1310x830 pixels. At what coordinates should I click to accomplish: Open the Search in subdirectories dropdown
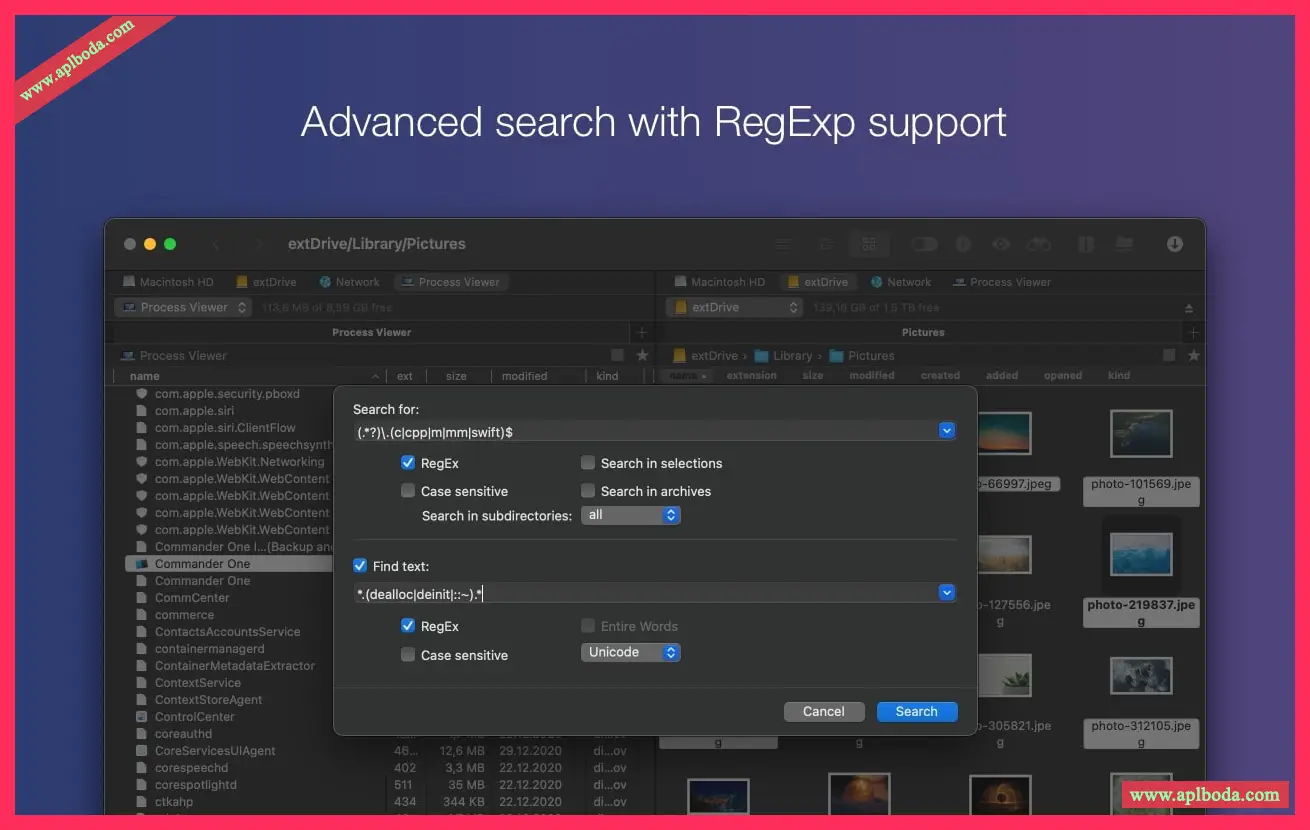630,515
